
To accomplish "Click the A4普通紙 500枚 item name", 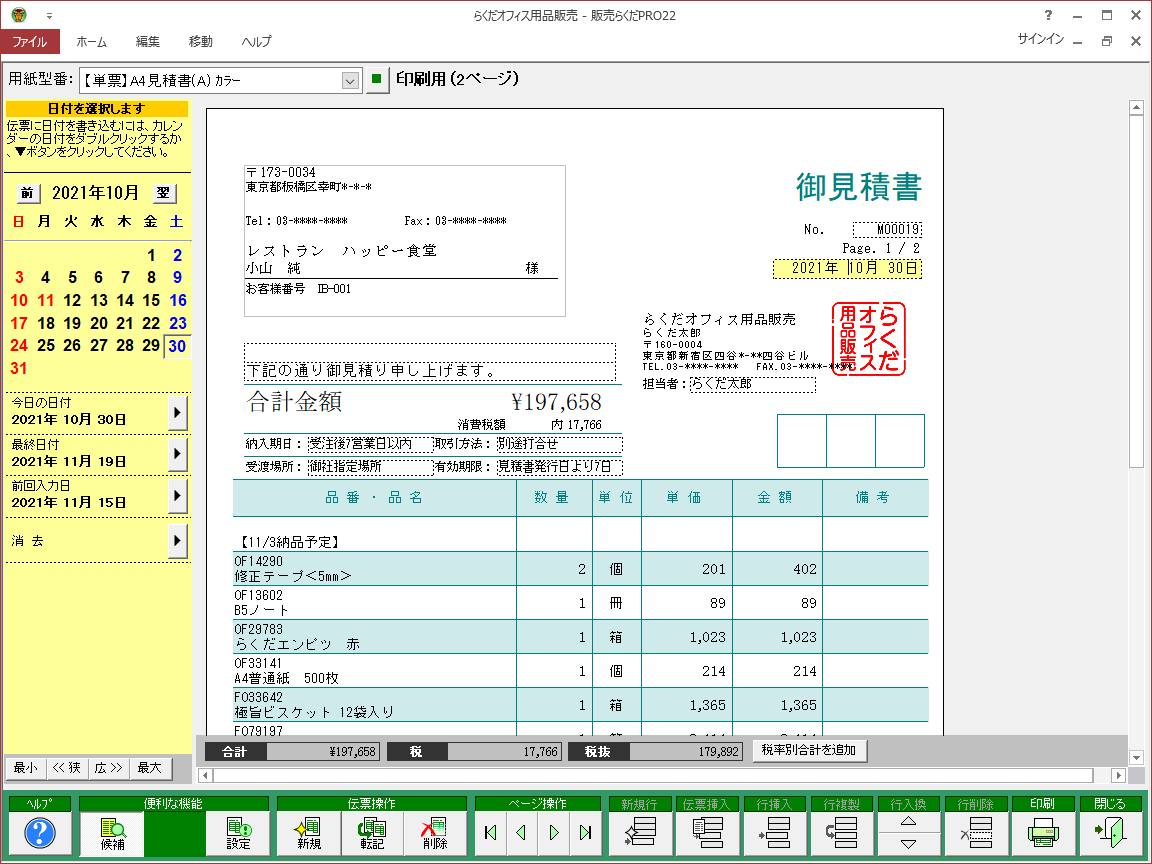I will click(x=287, y=678).
